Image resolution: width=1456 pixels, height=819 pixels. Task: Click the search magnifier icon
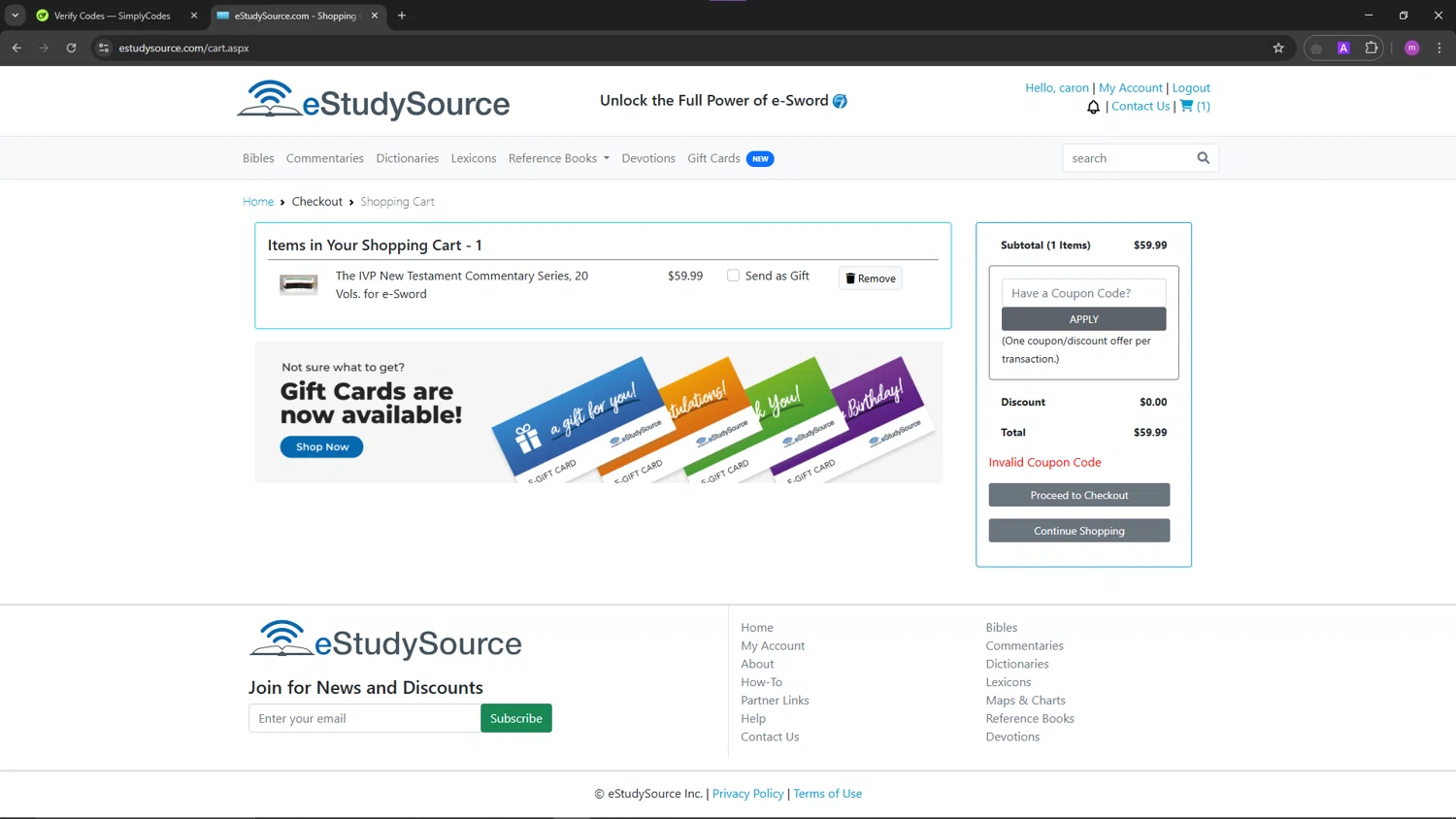(1203, 158)
